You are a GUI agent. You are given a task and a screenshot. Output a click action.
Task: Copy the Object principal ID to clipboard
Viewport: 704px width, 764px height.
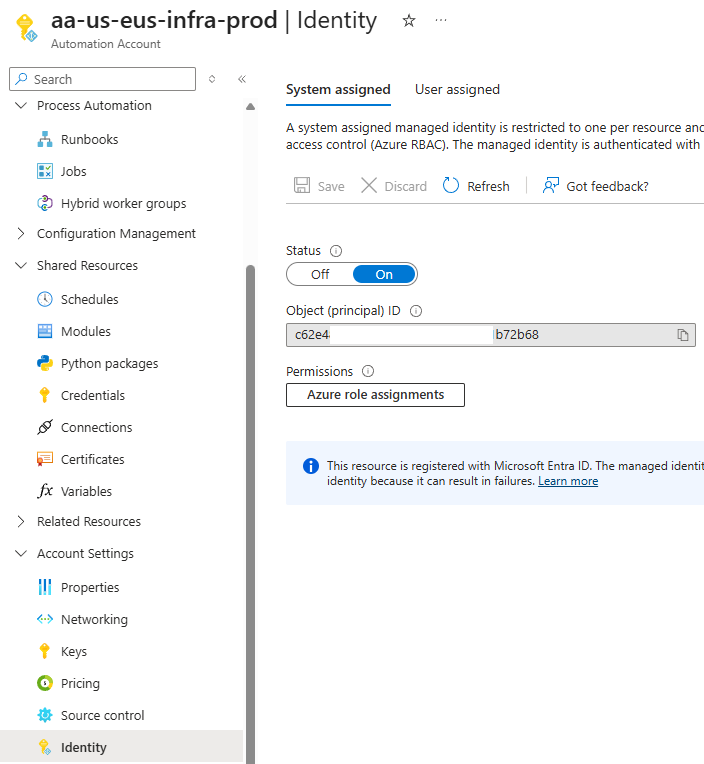click(683, 335)
